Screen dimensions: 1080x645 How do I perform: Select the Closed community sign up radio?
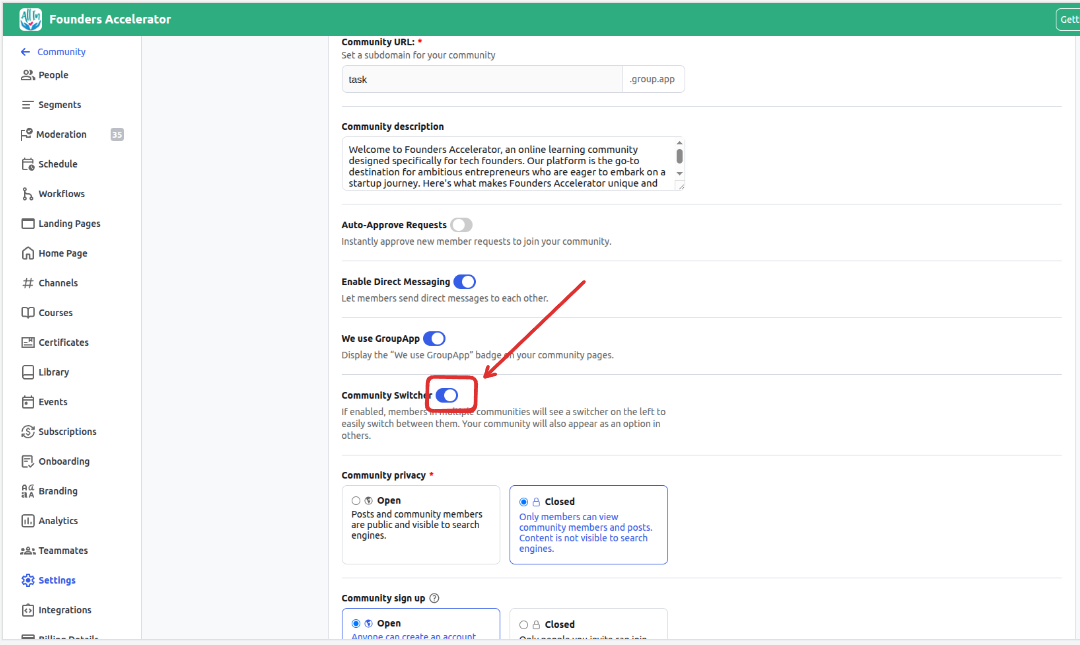[523, 624]
